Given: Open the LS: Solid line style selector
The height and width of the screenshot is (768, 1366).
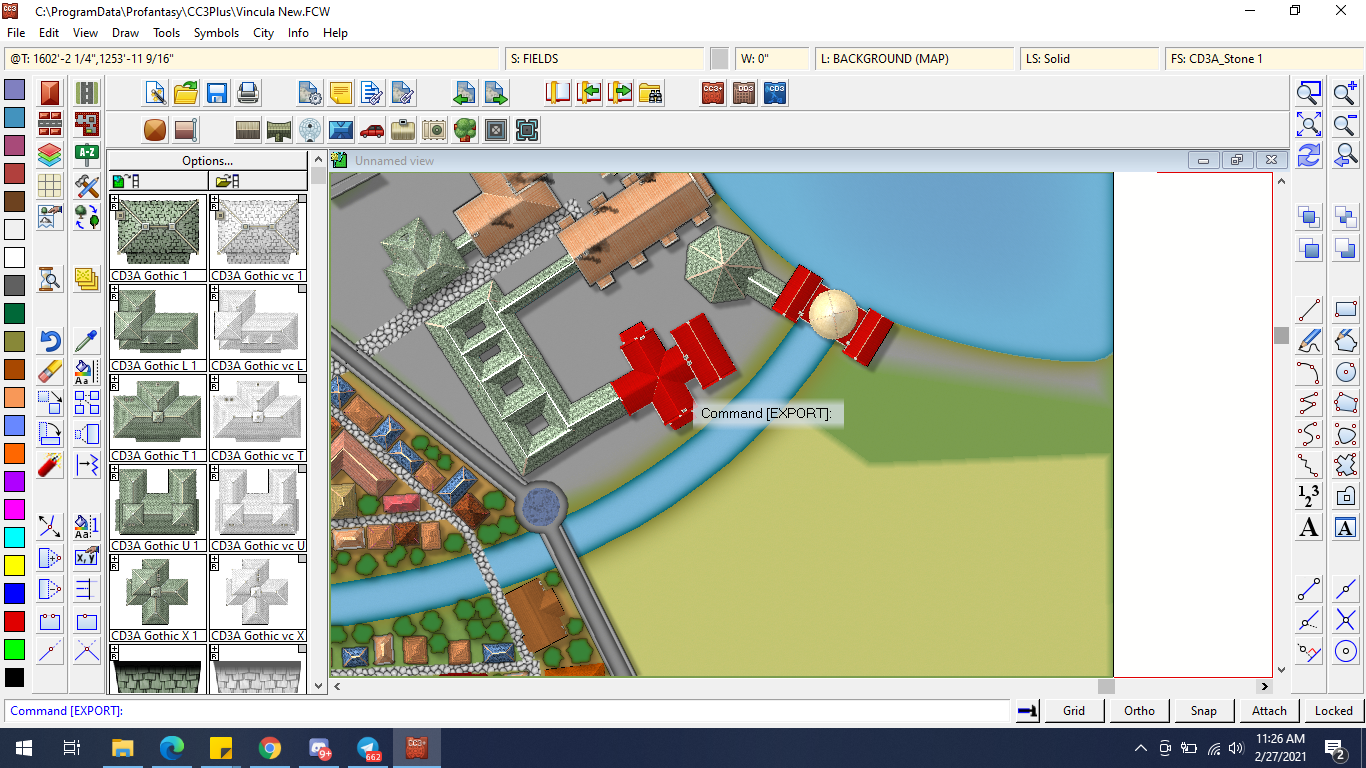Looking at the screenshot, I should (x=1090, y=59).
